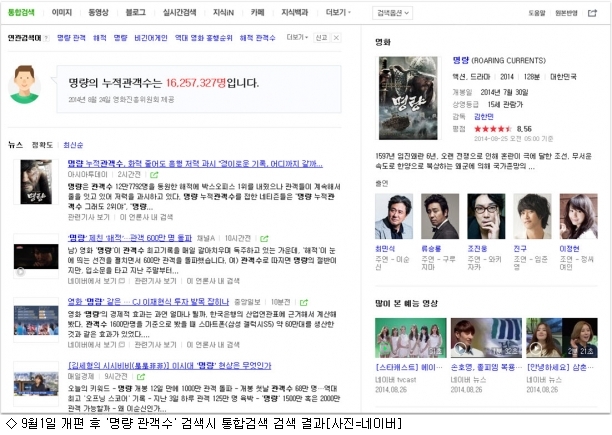Play the 안녕하세요 video thumbnail

[562, 338]
